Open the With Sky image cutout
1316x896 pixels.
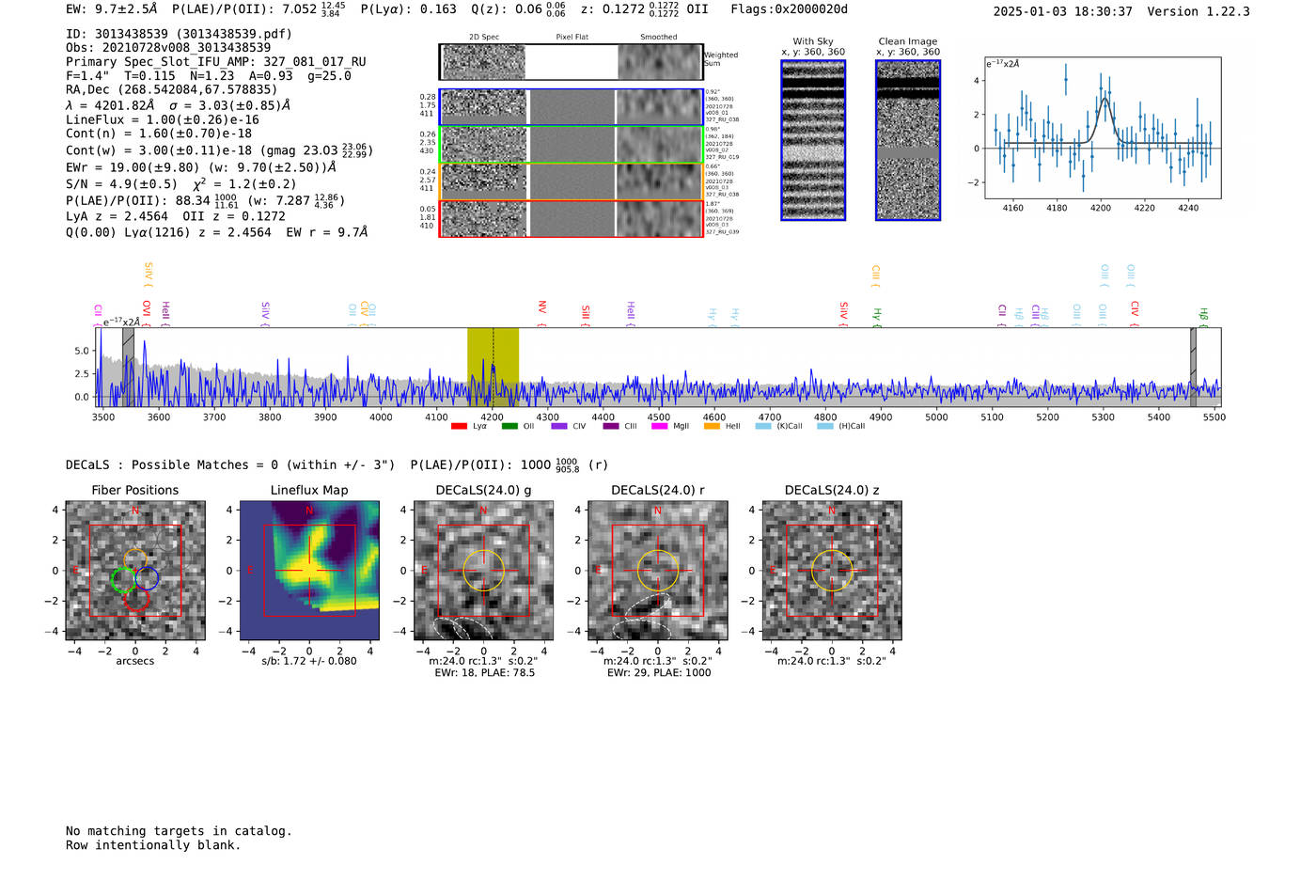pos(813,140)
